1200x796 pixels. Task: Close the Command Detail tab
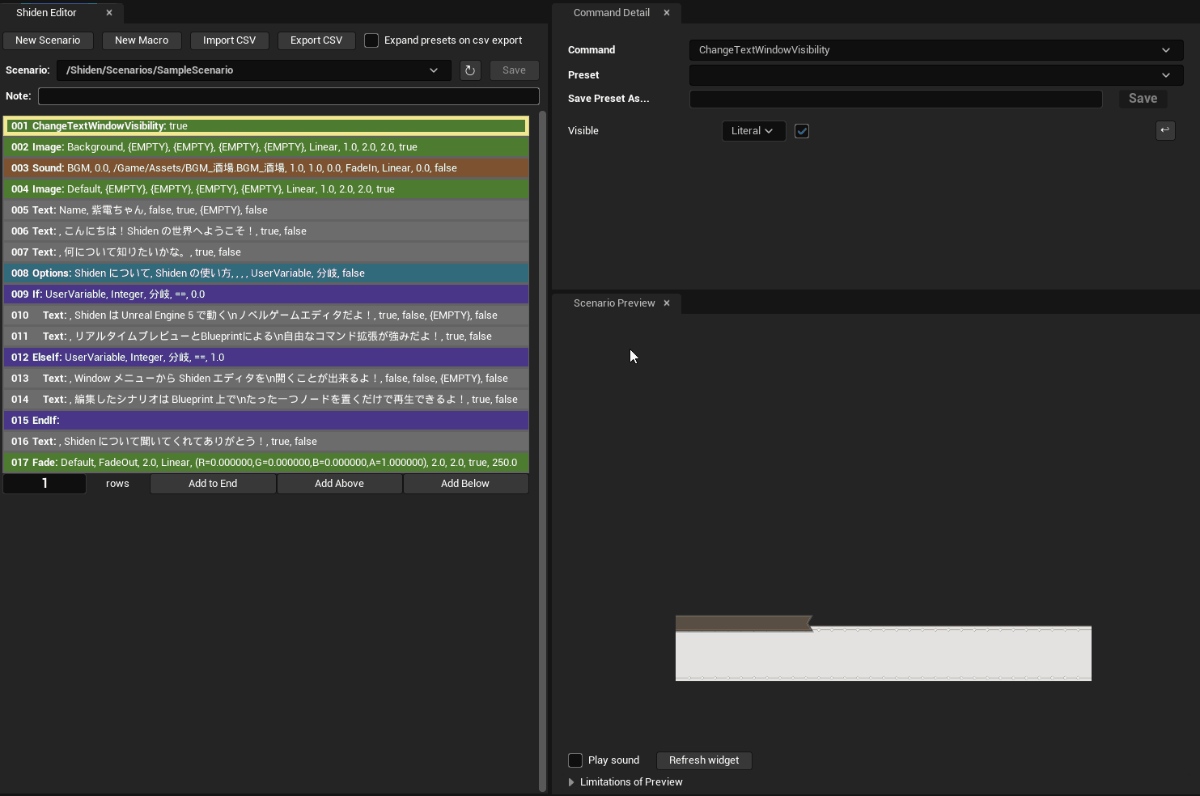pyautogui.click(x=667, y=13)
